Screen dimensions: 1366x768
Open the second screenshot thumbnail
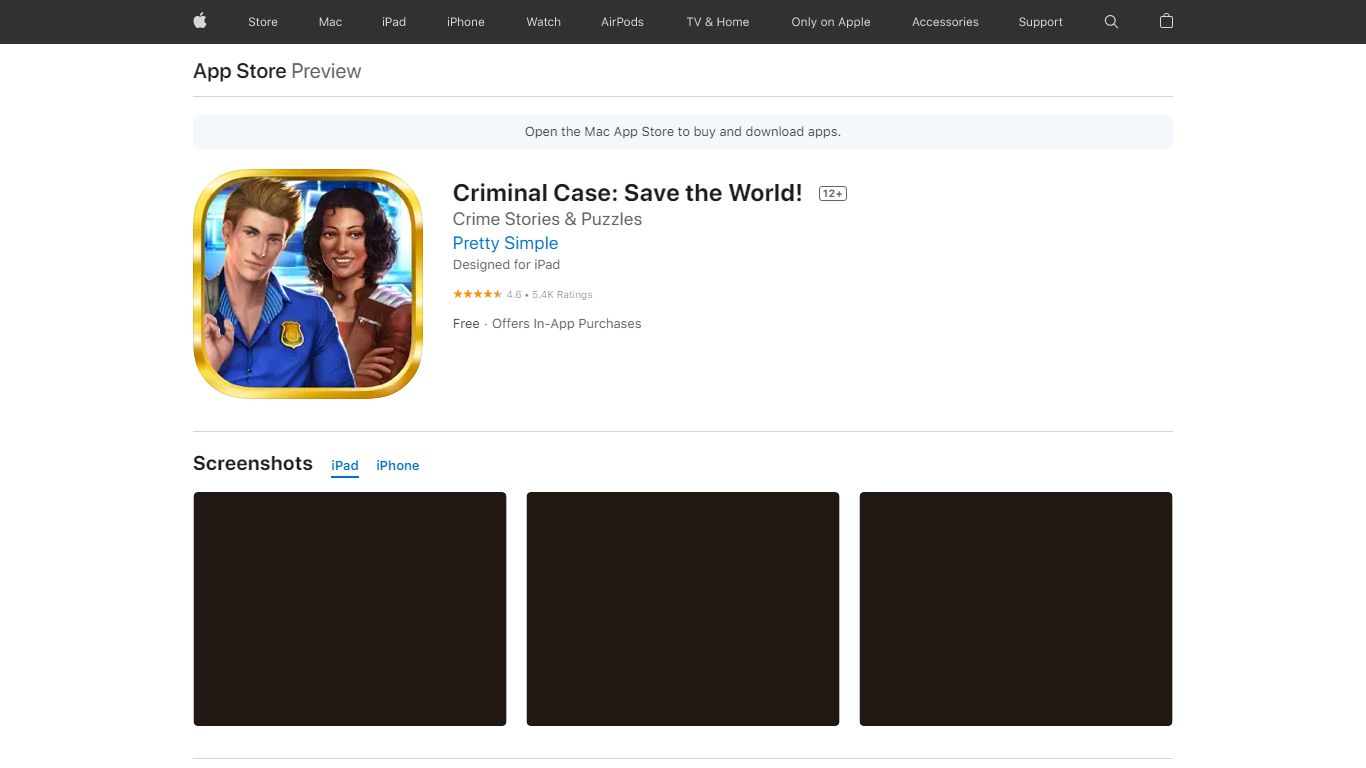683,609
